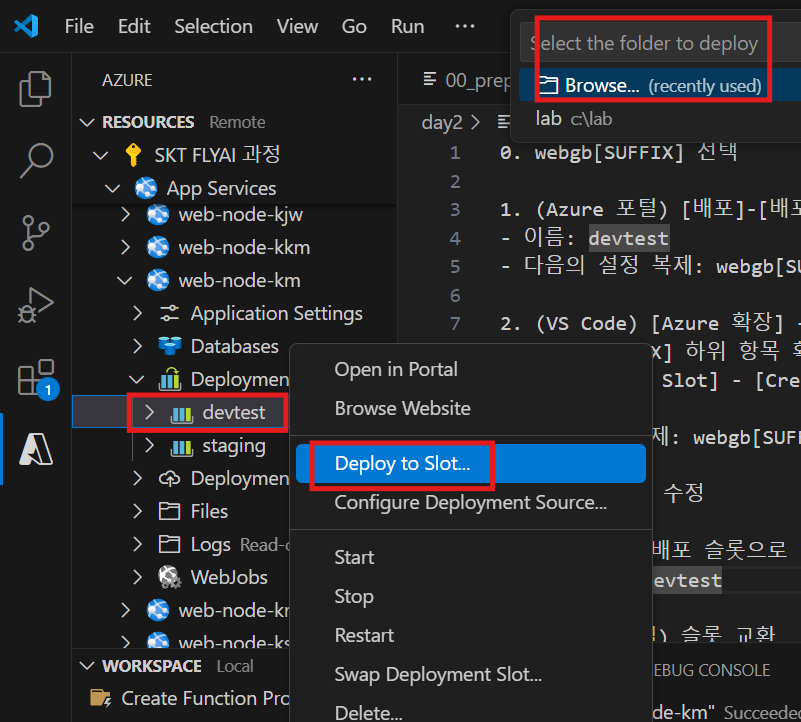Choose Delete... from context menu
The image size is (801, 722).
[470, 712]
